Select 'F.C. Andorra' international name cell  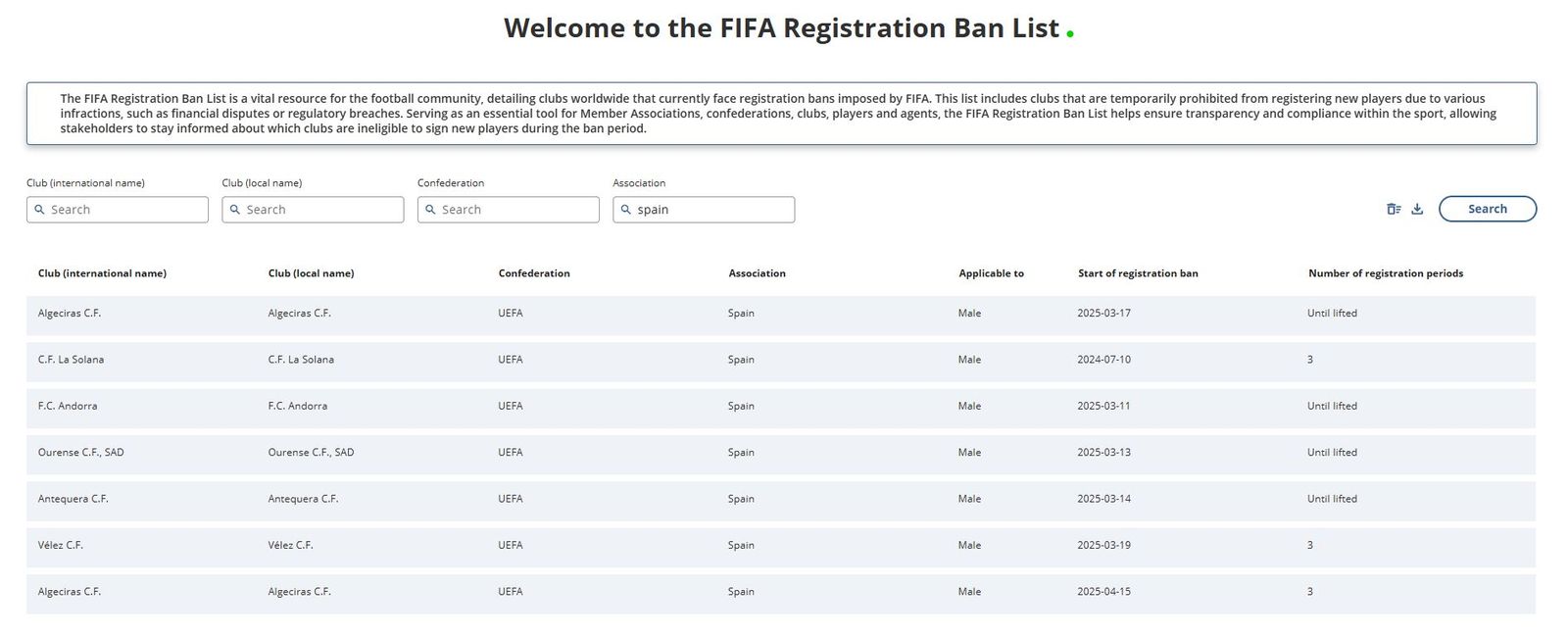pyautogui.click(x=68, y=406)
